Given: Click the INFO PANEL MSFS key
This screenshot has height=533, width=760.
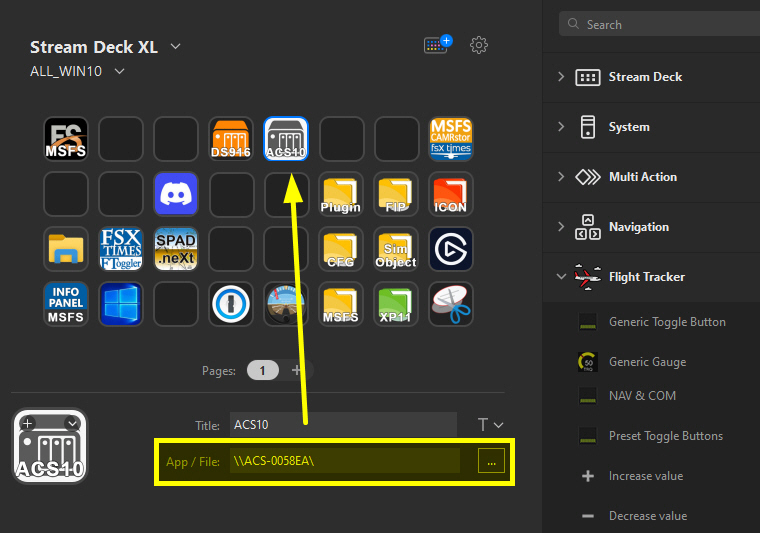Looking at the screenshot, I should coord(66,304).
